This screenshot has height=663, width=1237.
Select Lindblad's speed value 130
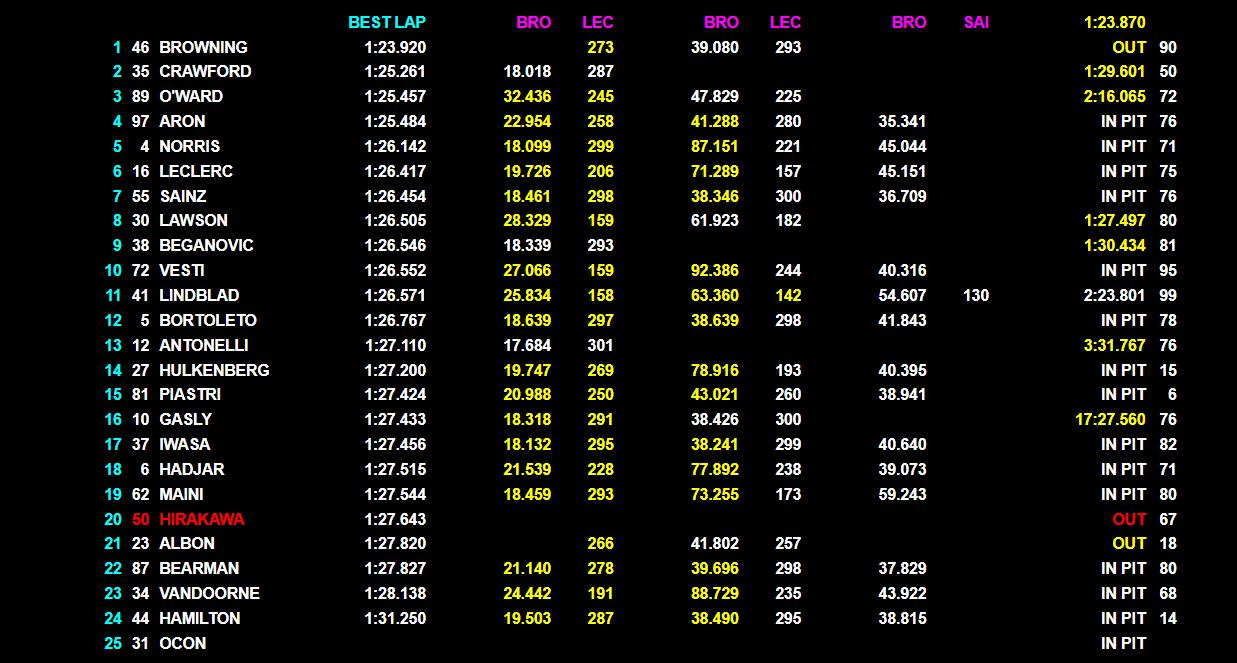point(976,295)
